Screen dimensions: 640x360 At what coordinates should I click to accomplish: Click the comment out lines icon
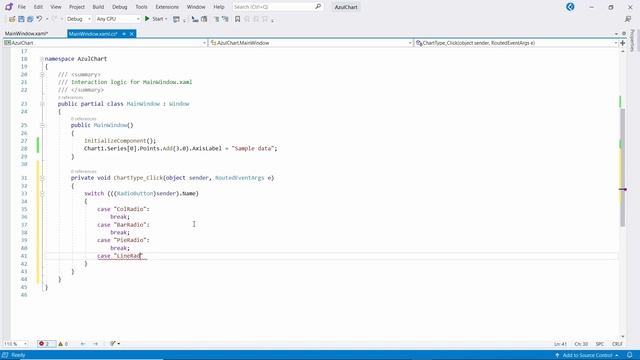pyautogui.click(x=216, y=19)
